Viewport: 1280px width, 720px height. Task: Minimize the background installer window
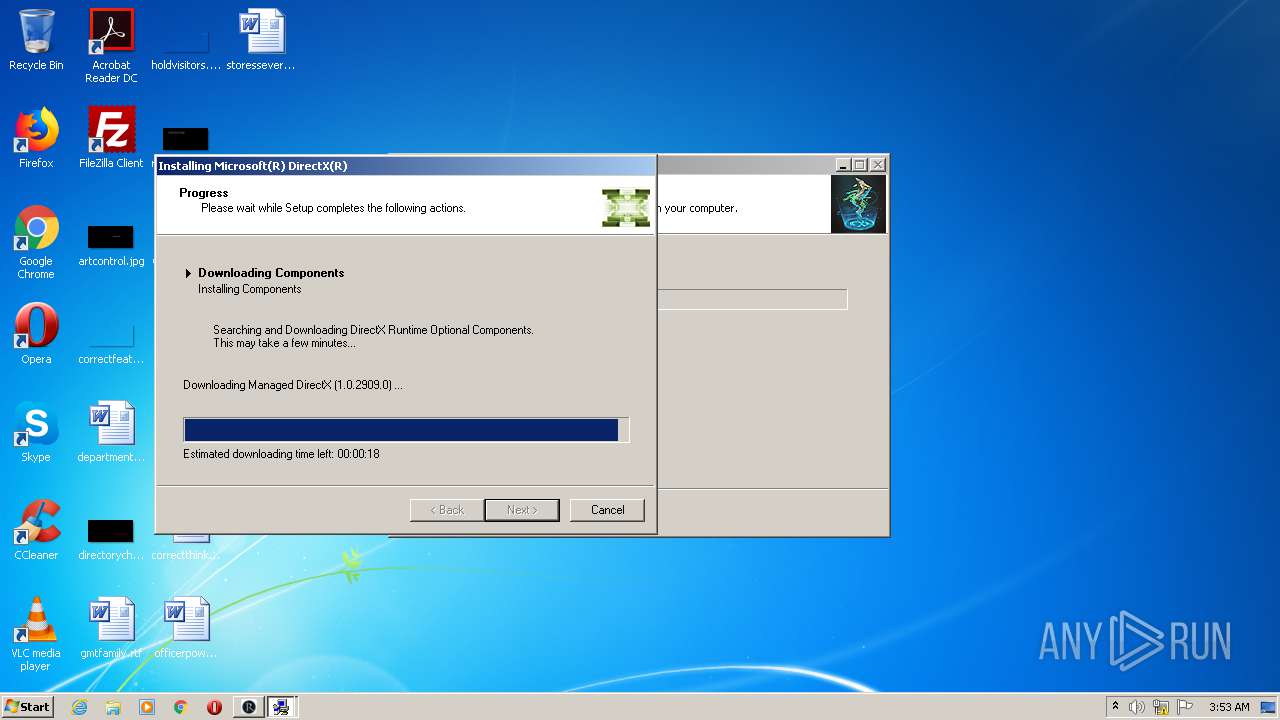(843, 165)
